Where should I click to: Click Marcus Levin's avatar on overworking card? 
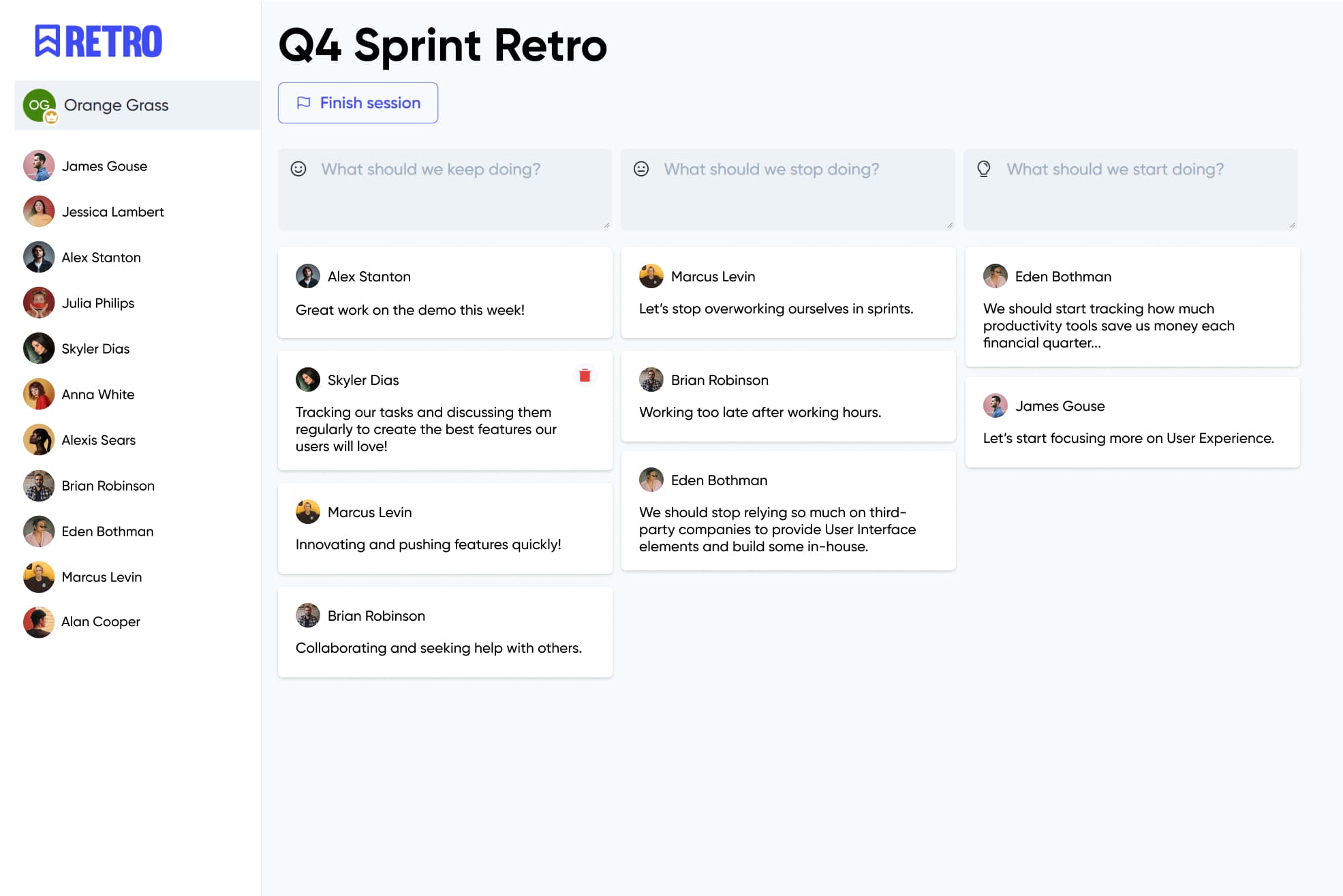tap(651, 276)
